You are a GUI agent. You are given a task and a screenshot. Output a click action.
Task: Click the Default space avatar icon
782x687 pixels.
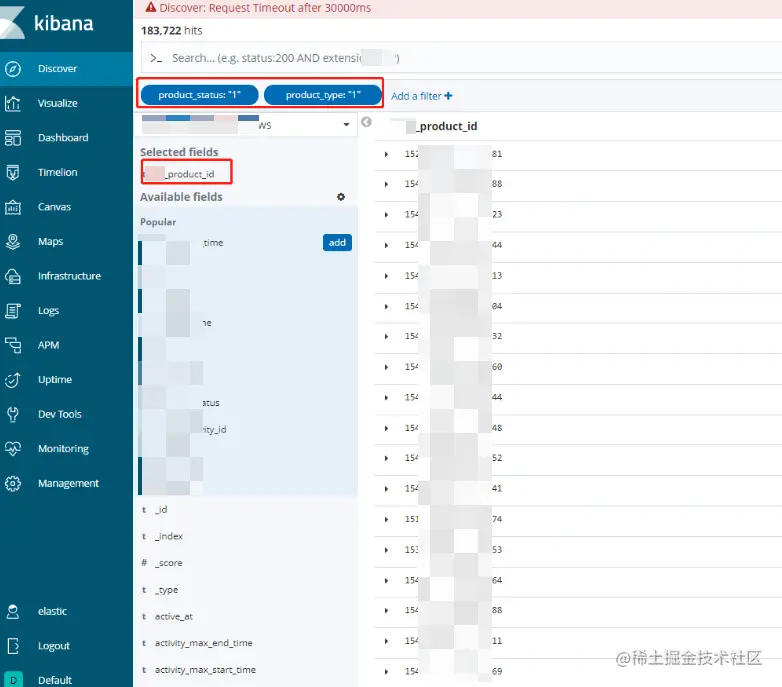[13, 680]
